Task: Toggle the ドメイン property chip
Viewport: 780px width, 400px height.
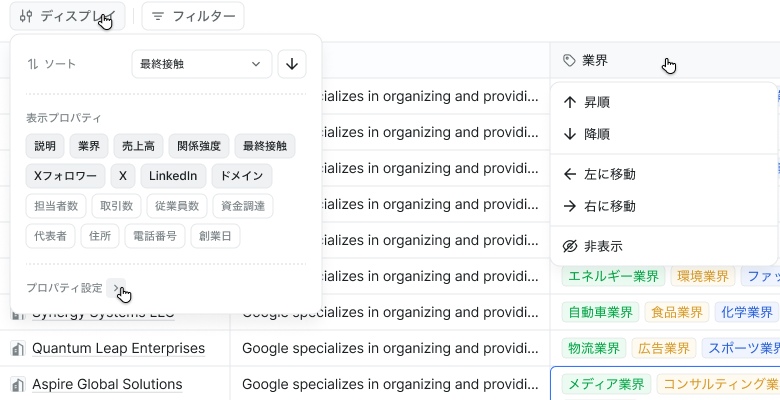Action: coord(242,176)
